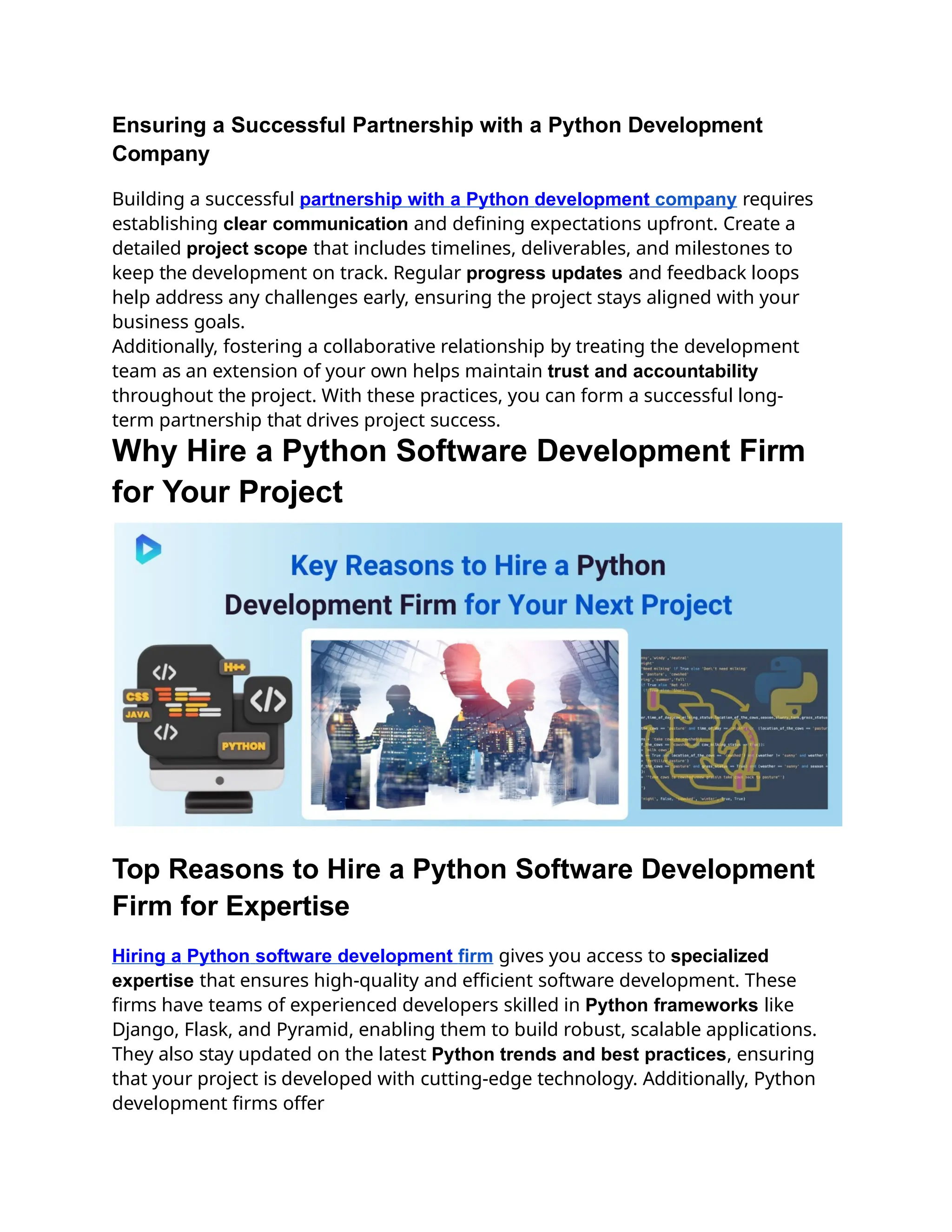952x1232 pixels.
Task: Click the JAVA tag on the monitor graphic
Action: click(138, 714)
